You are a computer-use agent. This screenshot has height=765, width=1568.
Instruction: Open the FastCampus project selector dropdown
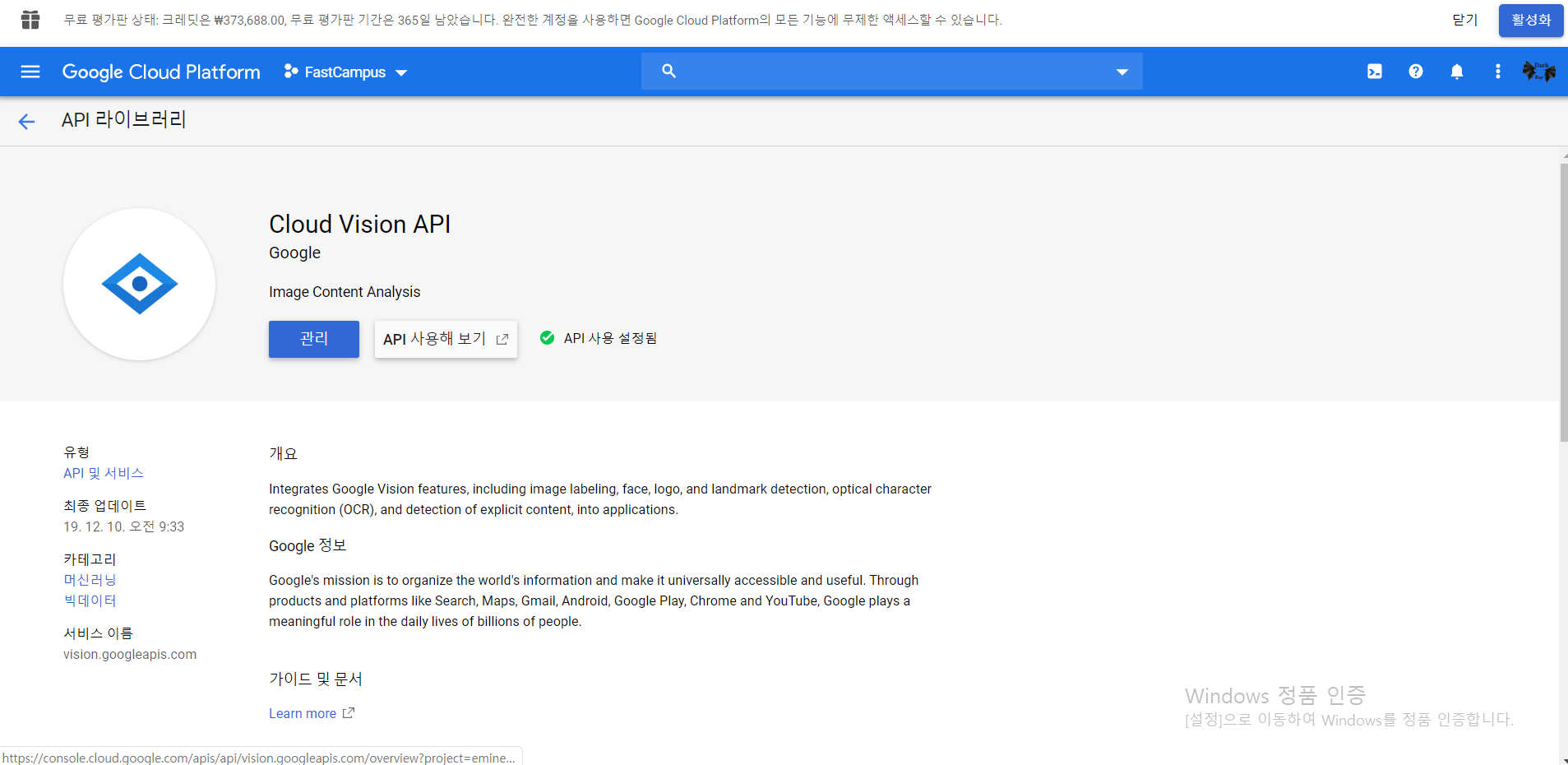345,72
